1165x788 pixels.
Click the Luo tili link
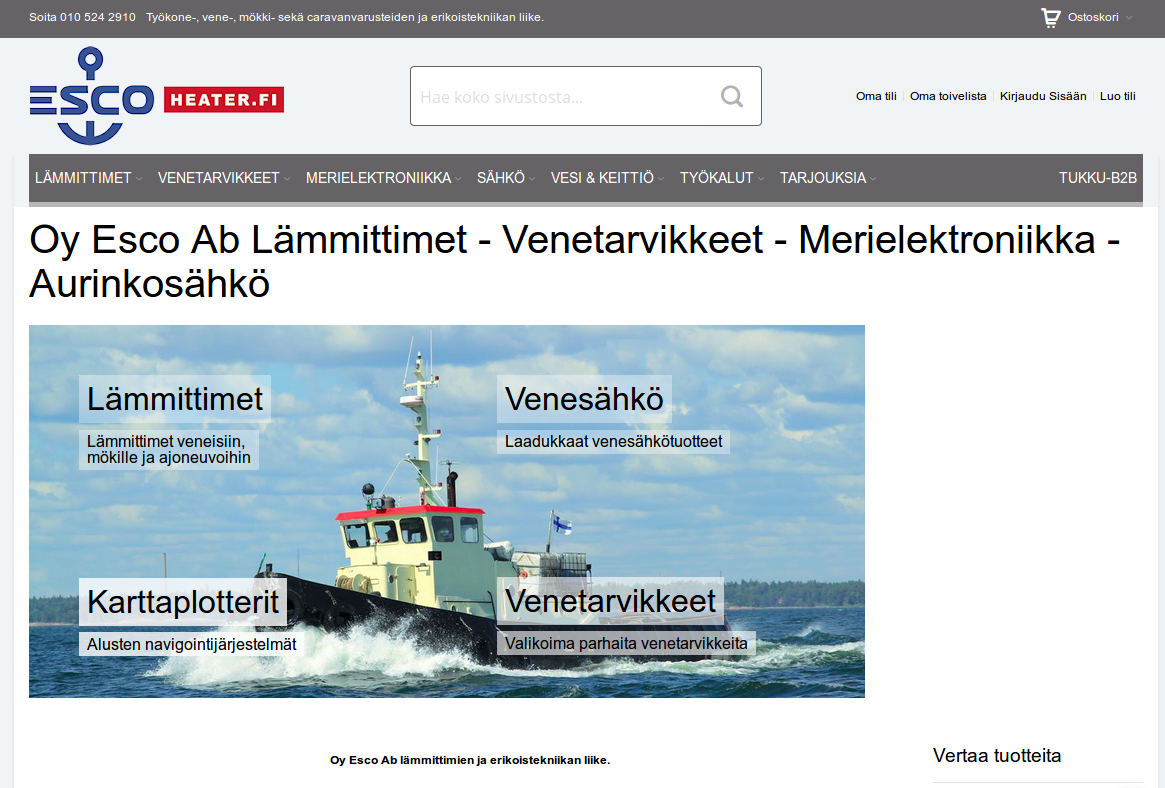(x=1117, y=96)
